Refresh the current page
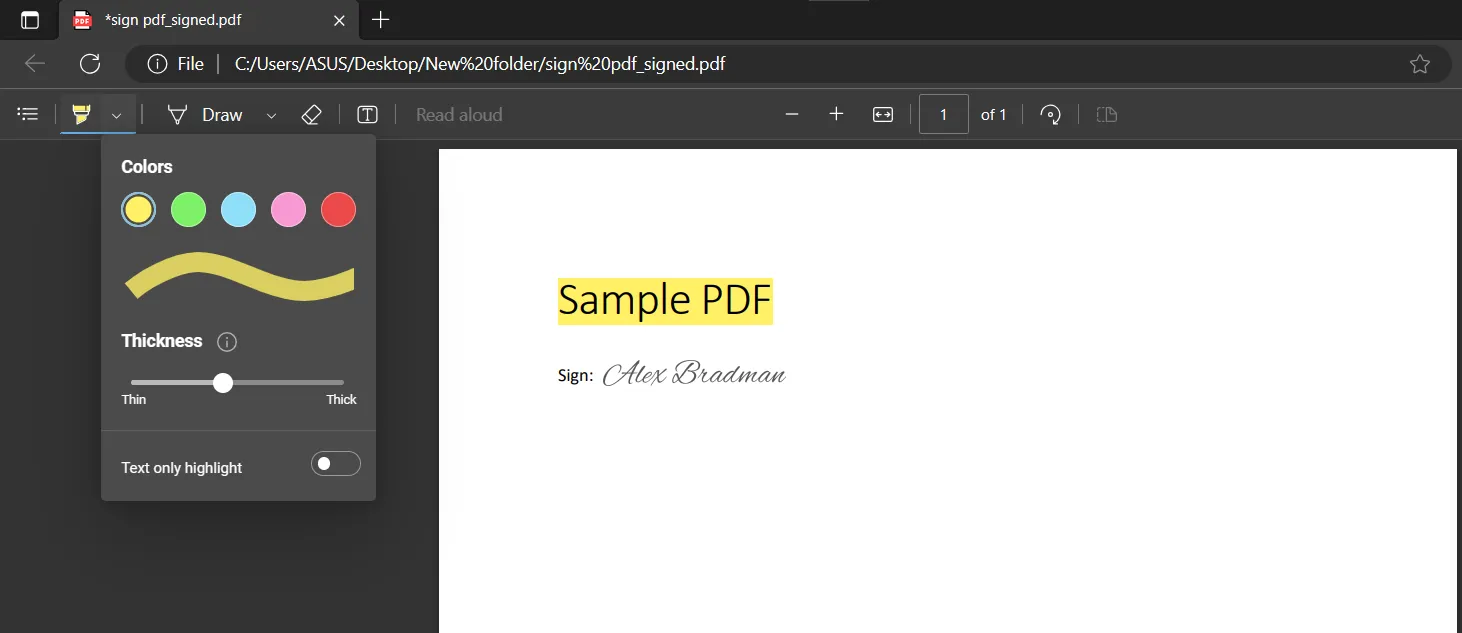The width and height of the screenshot is (1462, 633). [x=90, y=63]
